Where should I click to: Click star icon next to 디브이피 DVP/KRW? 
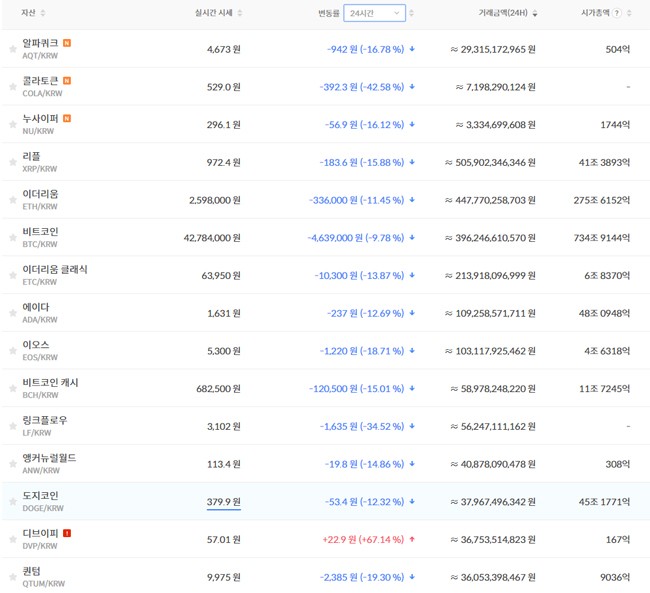coord(13,540)
